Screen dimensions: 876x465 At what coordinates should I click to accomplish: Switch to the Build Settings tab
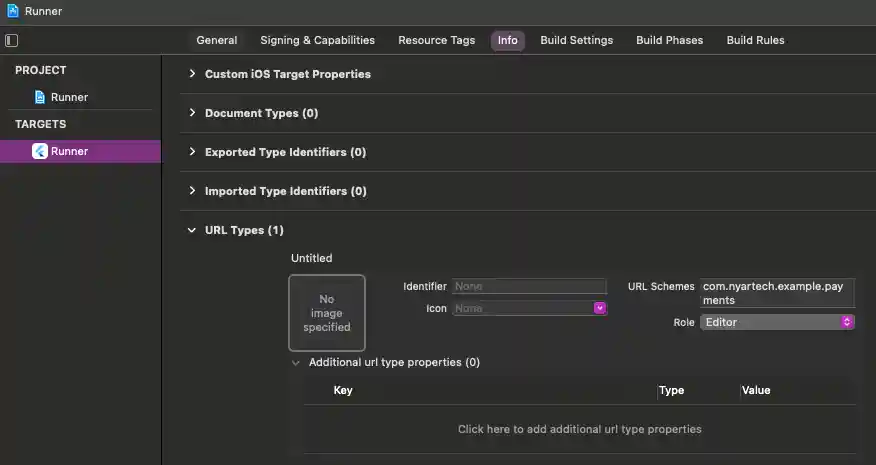click(576, 40)
